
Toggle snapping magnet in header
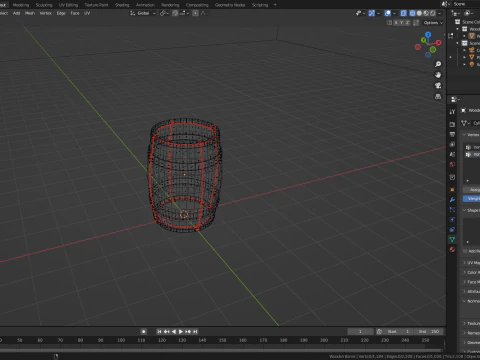[175, 13]
